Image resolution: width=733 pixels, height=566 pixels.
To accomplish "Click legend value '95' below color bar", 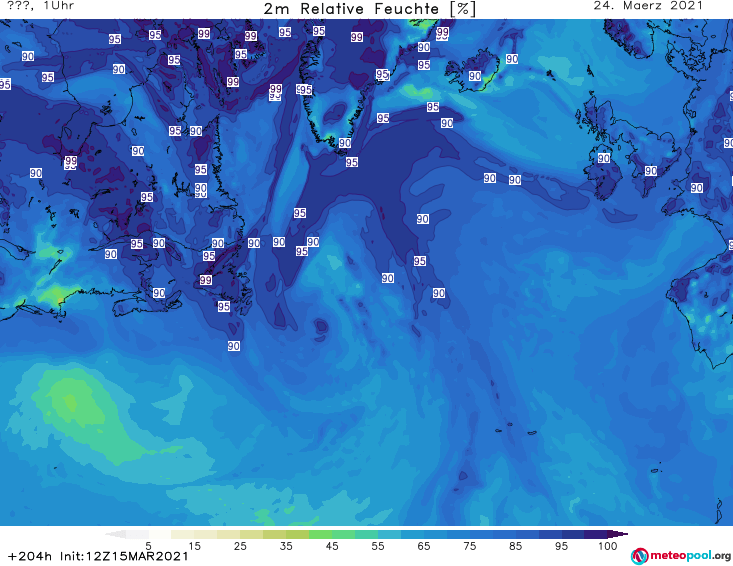I will [561, 546].
